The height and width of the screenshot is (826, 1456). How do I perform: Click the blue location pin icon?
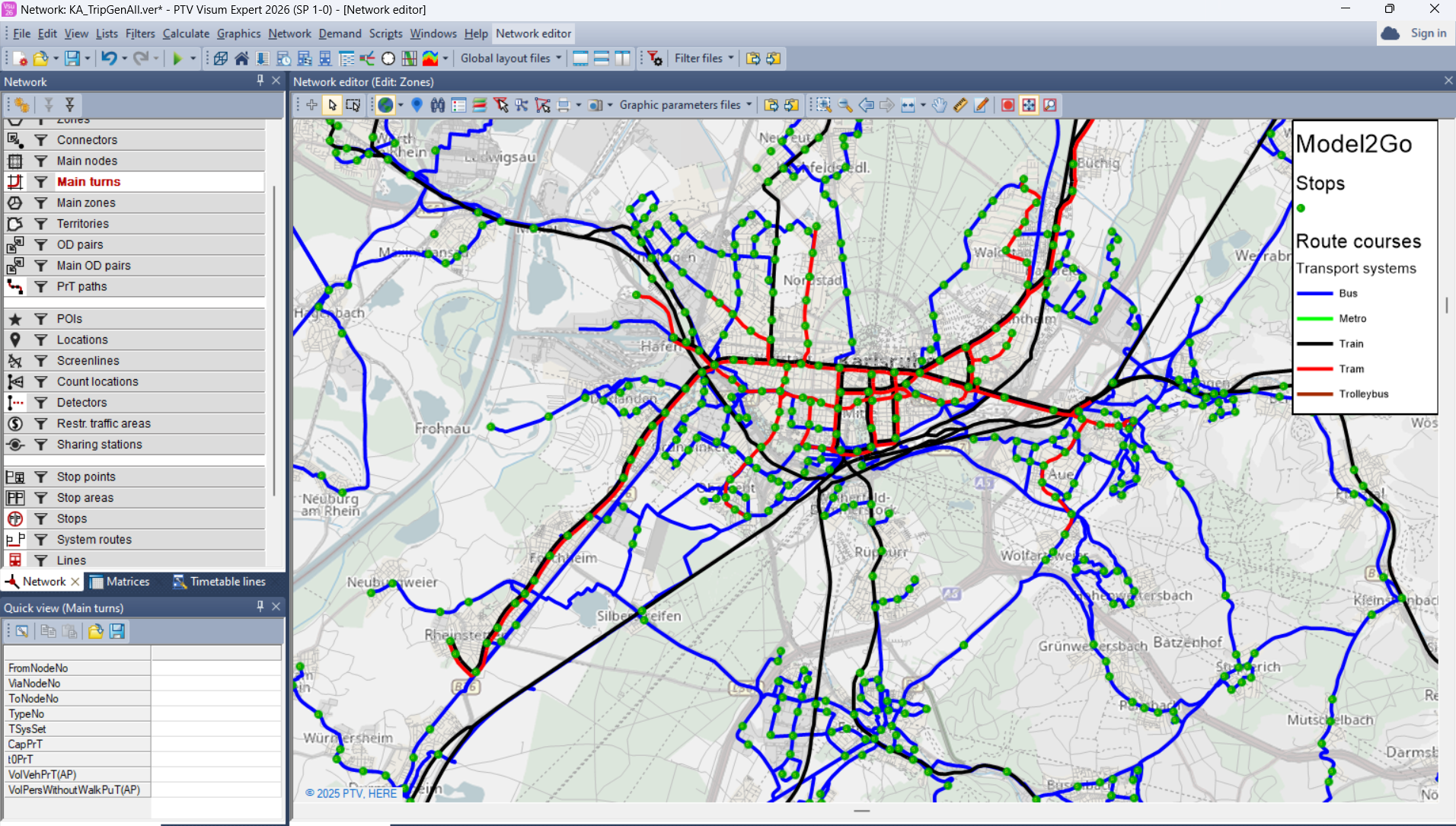click(x=417, y=105)
